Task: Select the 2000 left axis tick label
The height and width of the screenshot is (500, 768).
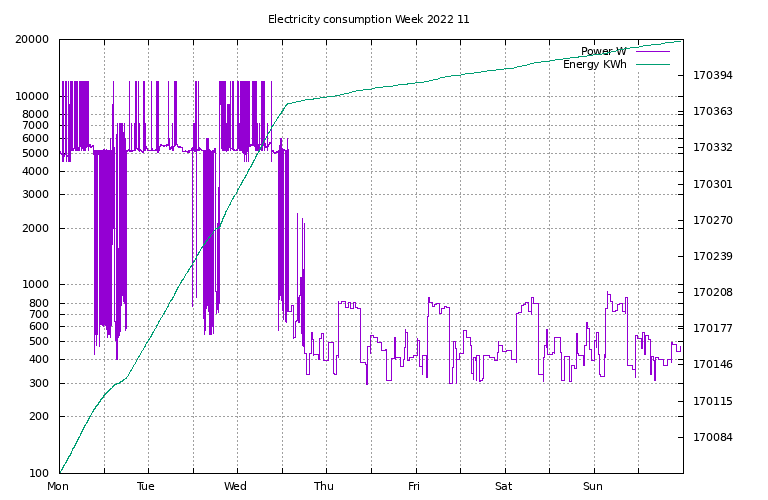Action: pos(35,228)
